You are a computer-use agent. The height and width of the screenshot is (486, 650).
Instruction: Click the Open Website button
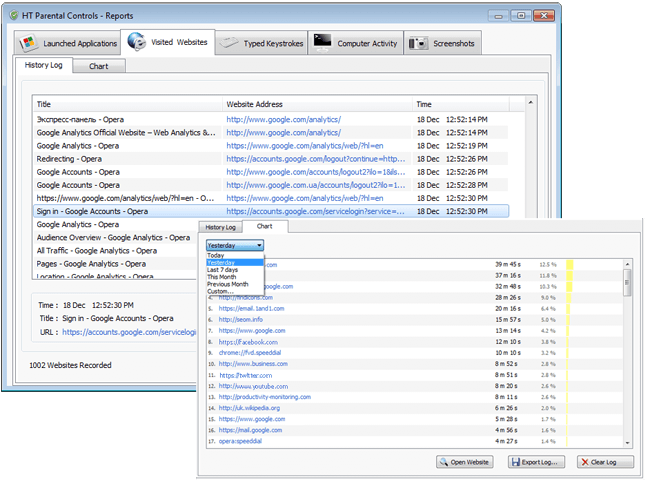465,462
